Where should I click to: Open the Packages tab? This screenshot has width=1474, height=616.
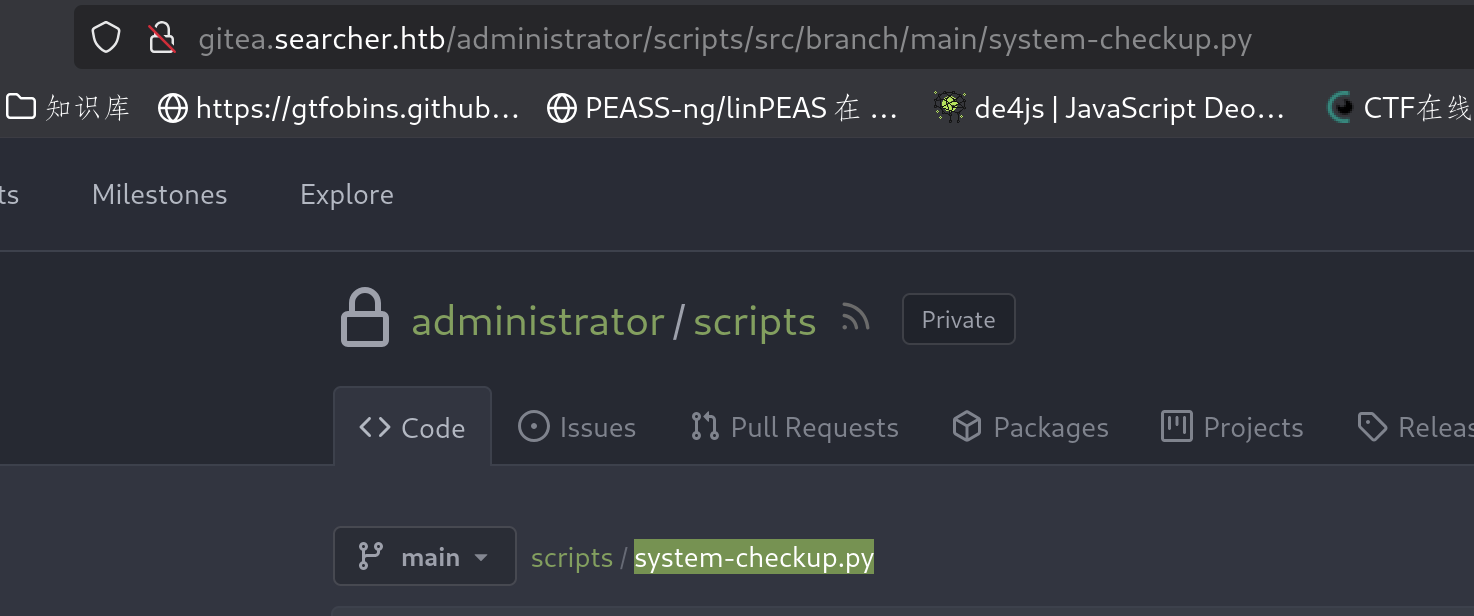[1031, 428]
